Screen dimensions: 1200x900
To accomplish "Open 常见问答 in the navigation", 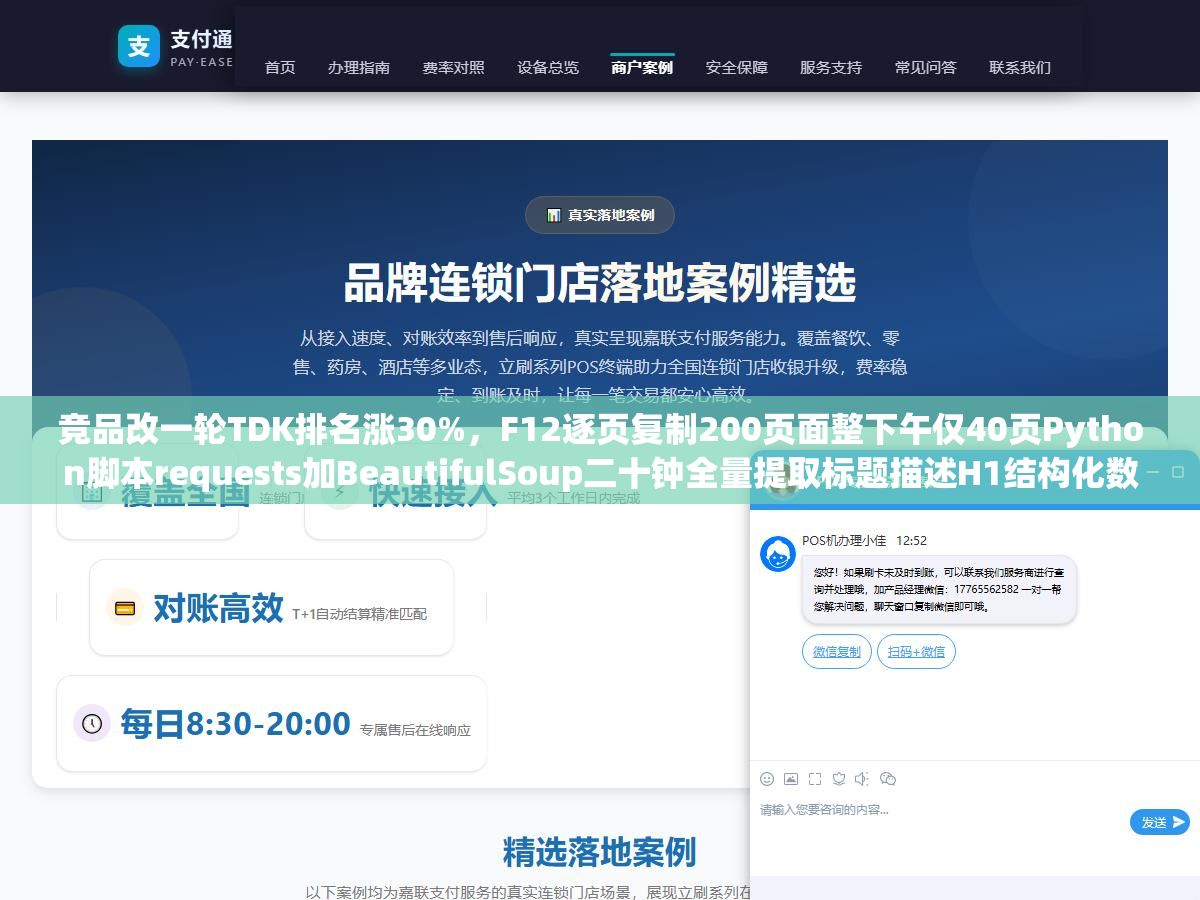I will point(926,67).
